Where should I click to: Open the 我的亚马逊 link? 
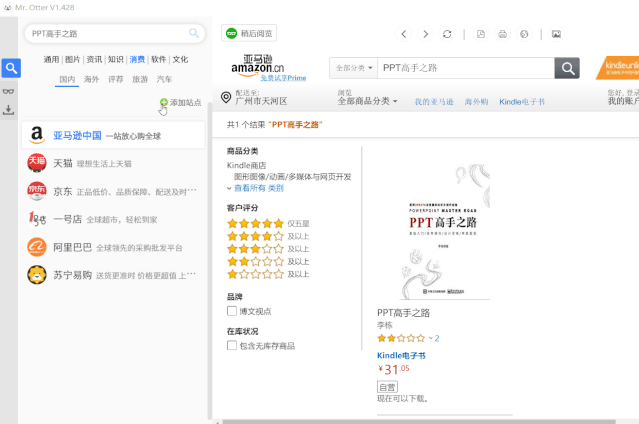tap(434, 102)
